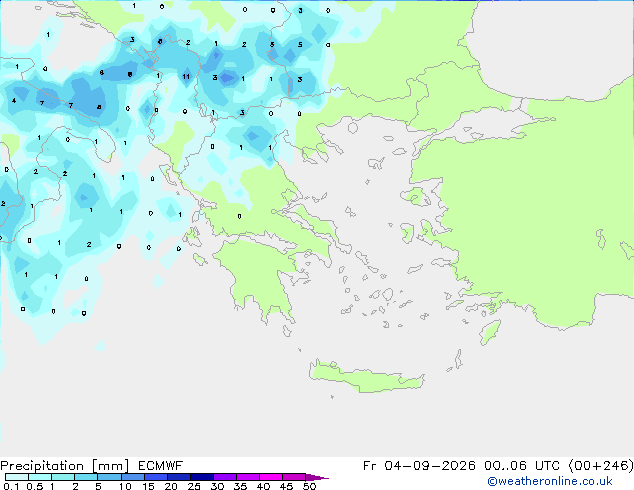
Task: Click the '11' precipitation value on map
Action: 186,76
